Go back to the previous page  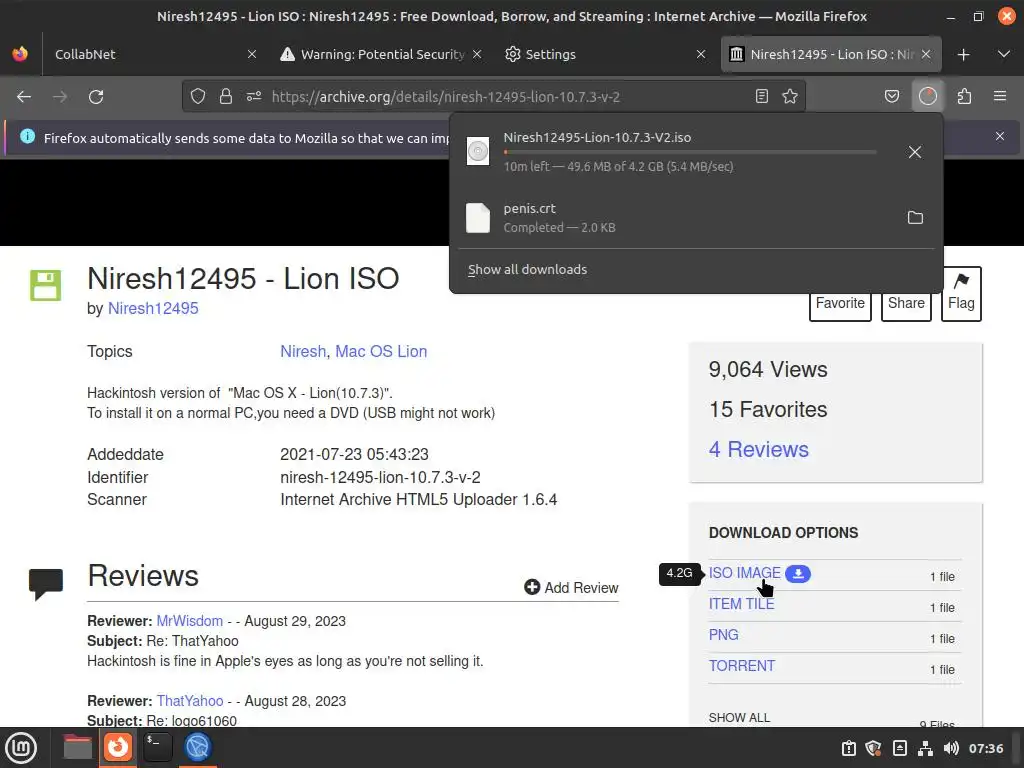[x=24, y=97]
